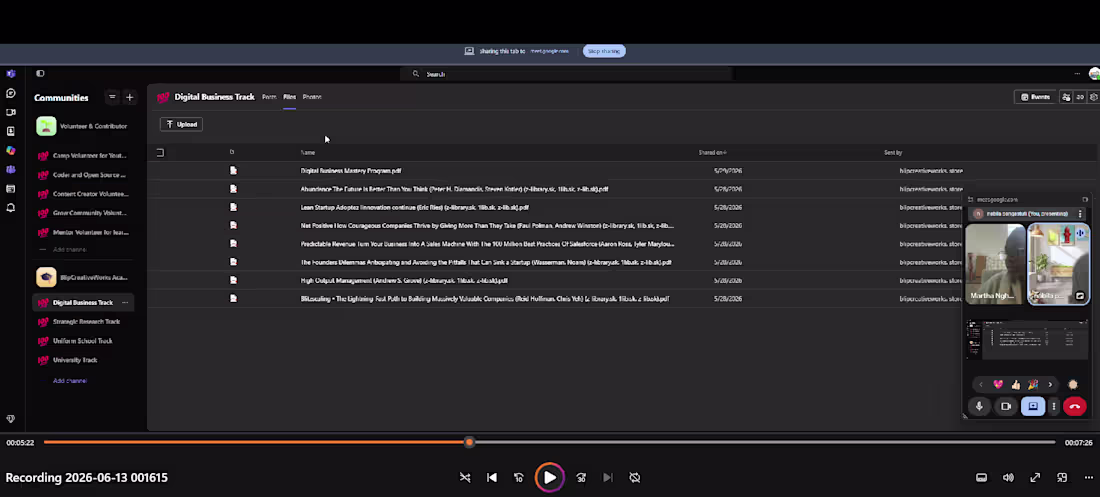This screenshot has width=1100, height=497.
Task: Open Digital Business Mastery Program.pdf
Action: [351, 171]
